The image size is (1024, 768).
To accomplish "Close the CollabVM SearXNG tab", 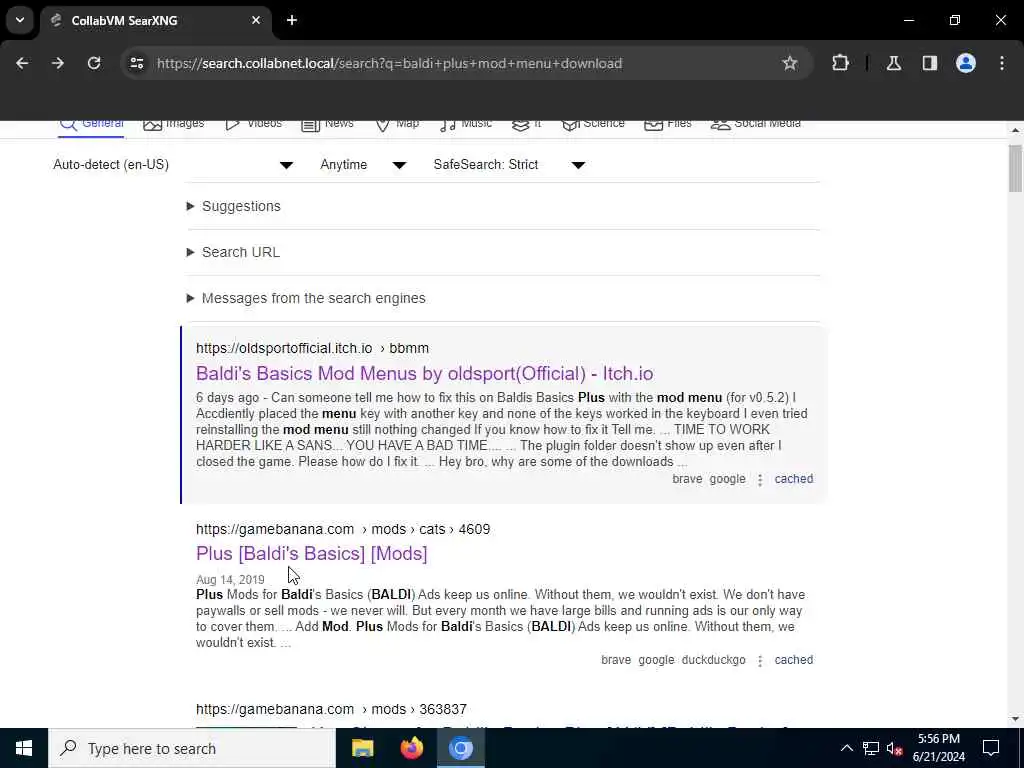I will 256,20.
